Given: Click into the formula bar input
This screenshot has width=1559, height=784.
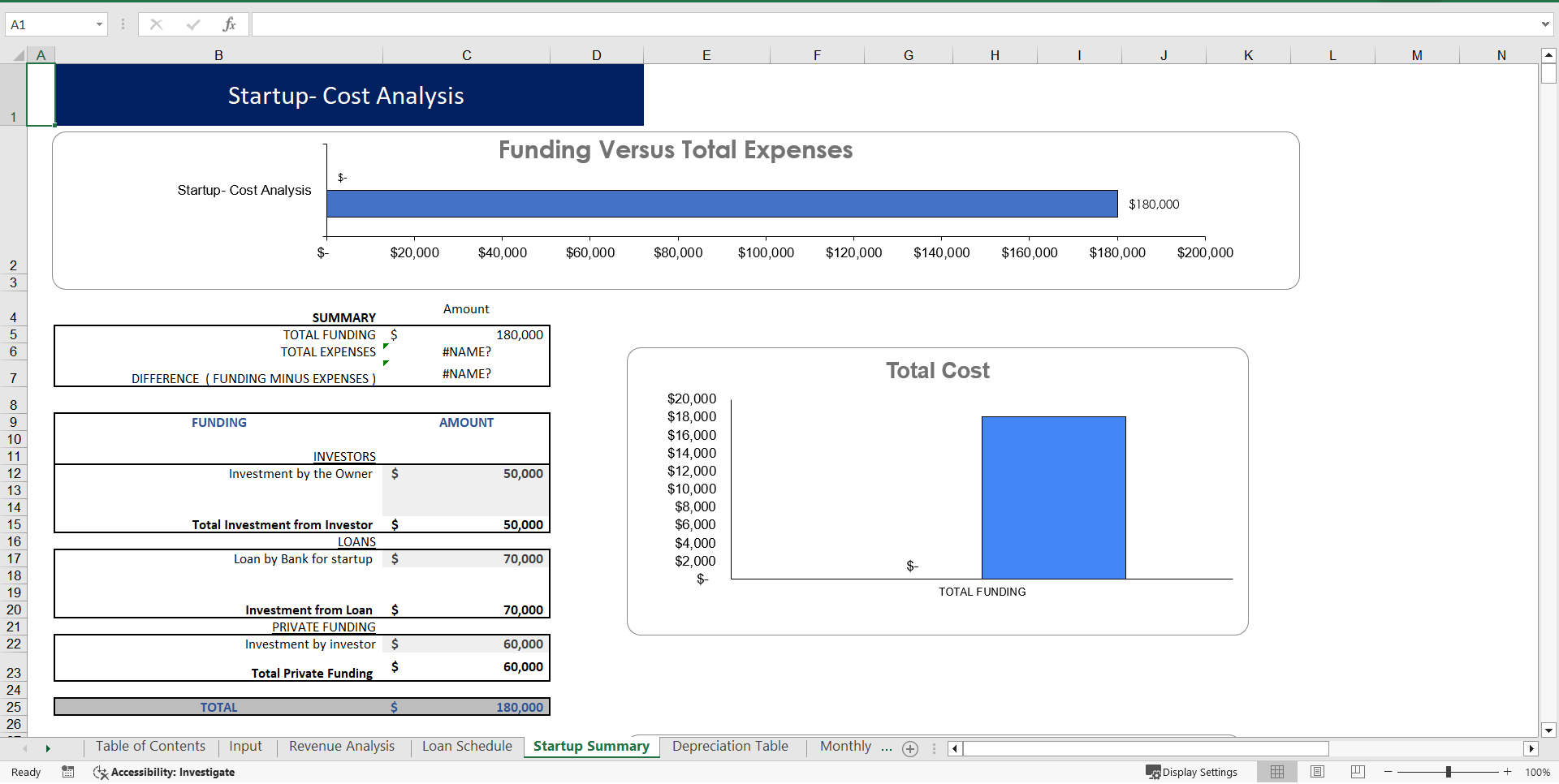Looking at the screenshot, I should (x=895, y=24).
